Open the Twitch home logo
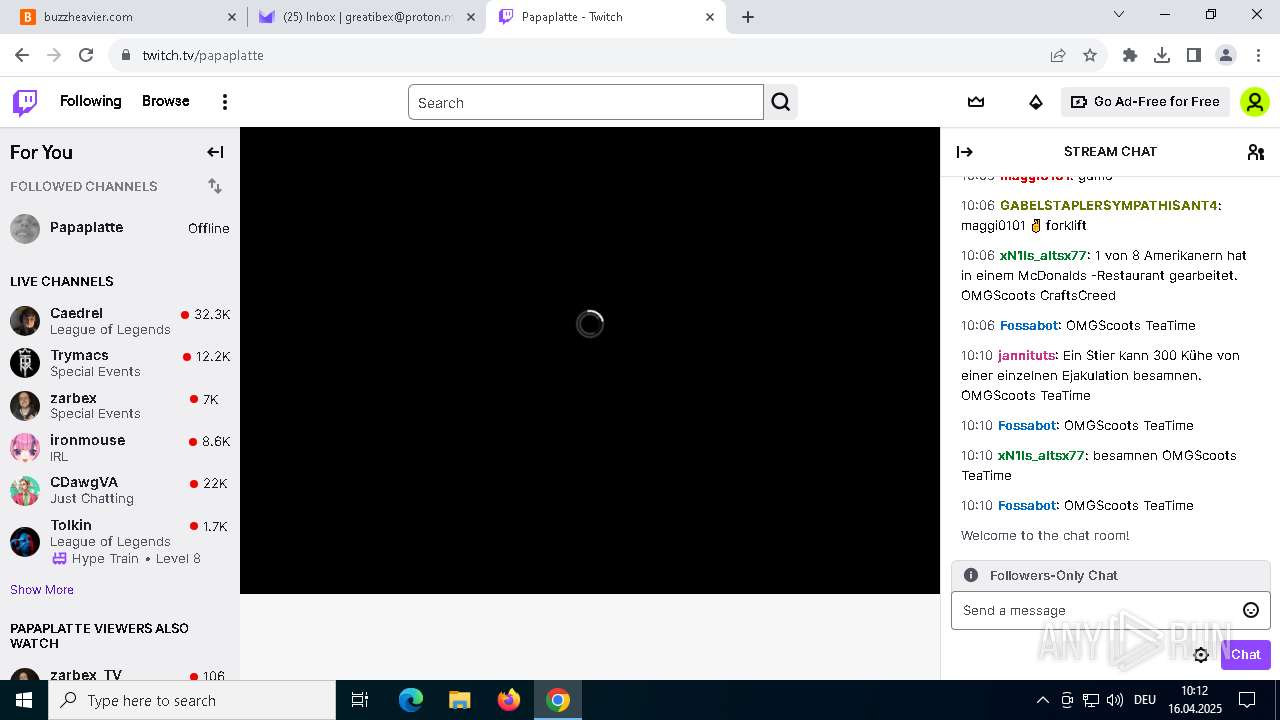 coord(25,102)
